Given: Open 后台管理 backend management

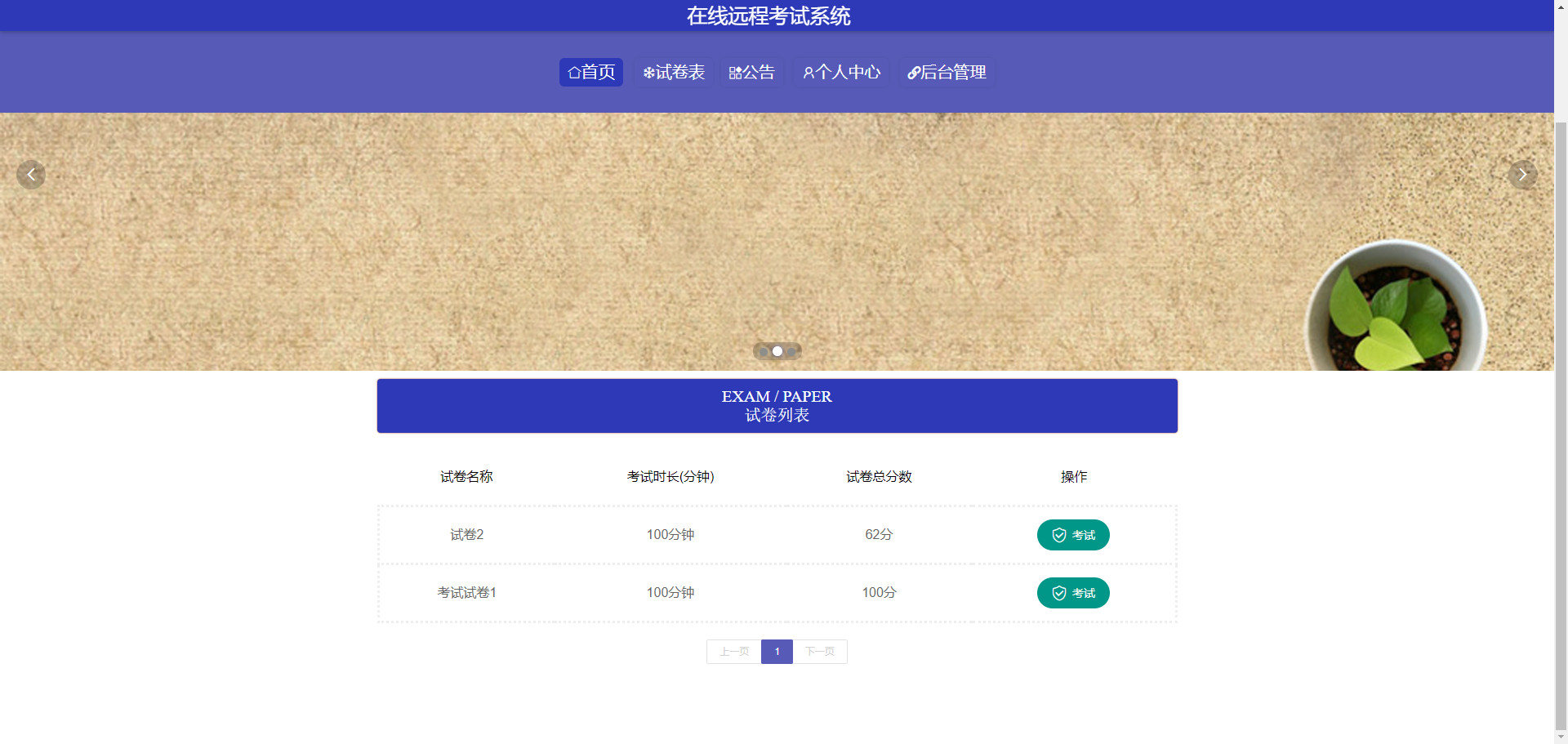Looking at the screenshot, I should pos(947,72).
